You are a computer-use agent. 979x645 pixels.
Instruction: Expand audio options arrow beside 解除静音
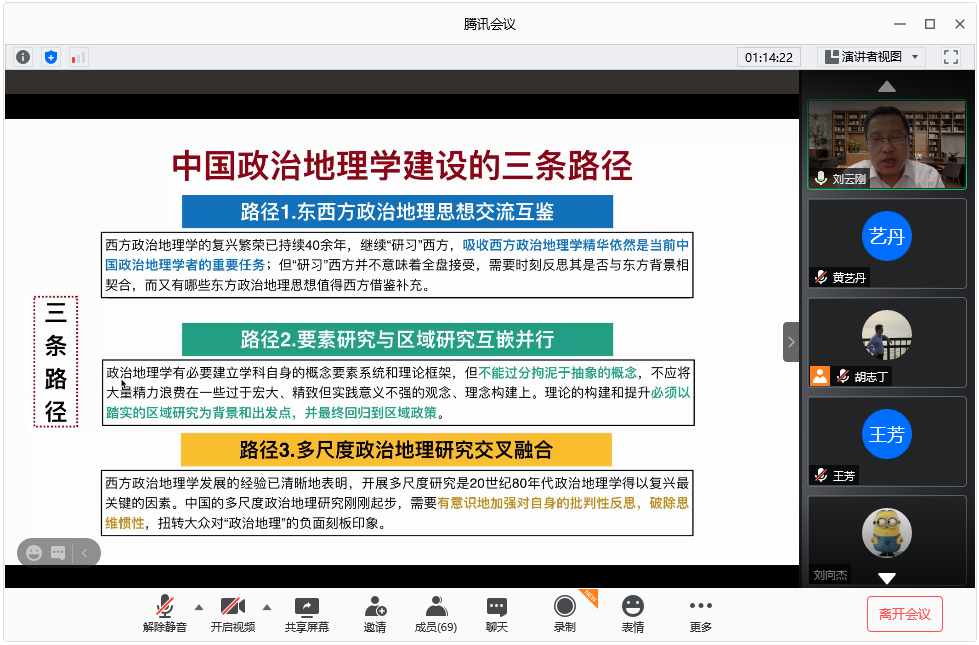click(198, 607)
